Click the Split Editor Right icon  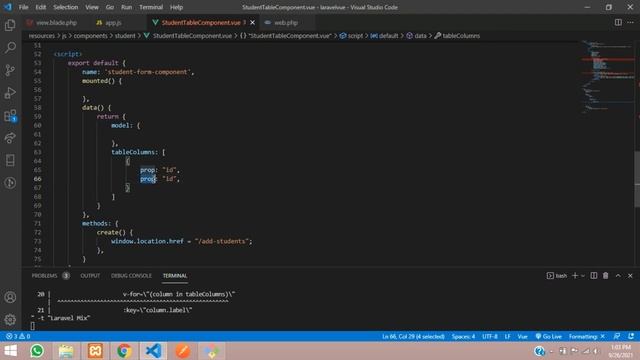click(x=618, y=22)
